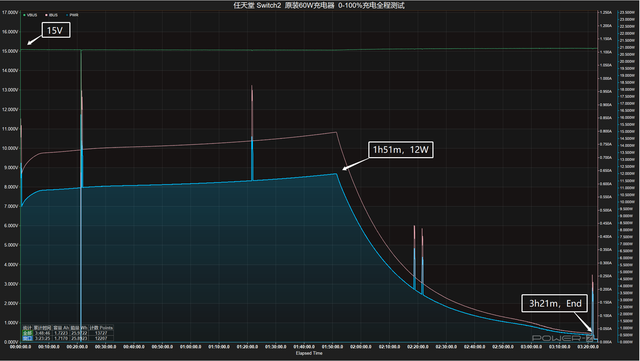Click the power curve peak near 1h51m
Image resolution: width=640 pixels, height=361 pixels.
tap(336, 174)
